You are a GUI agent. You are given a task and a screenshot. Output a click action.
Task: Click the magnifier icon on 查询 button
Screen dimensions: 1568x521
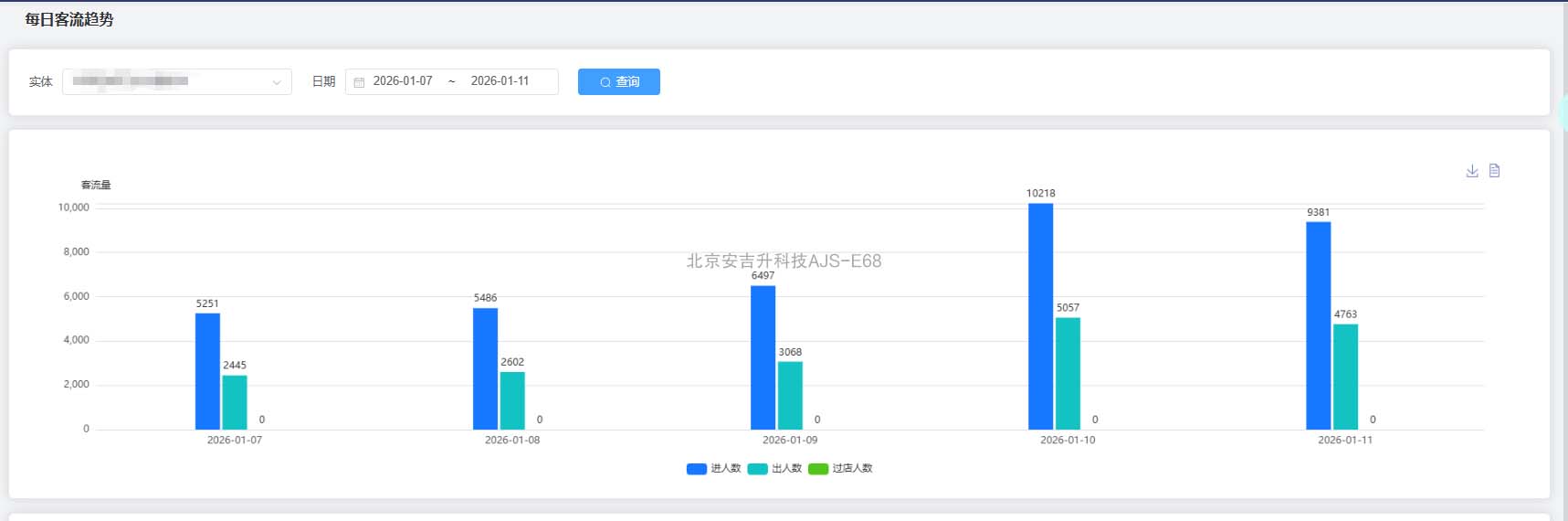coord(605,82)
